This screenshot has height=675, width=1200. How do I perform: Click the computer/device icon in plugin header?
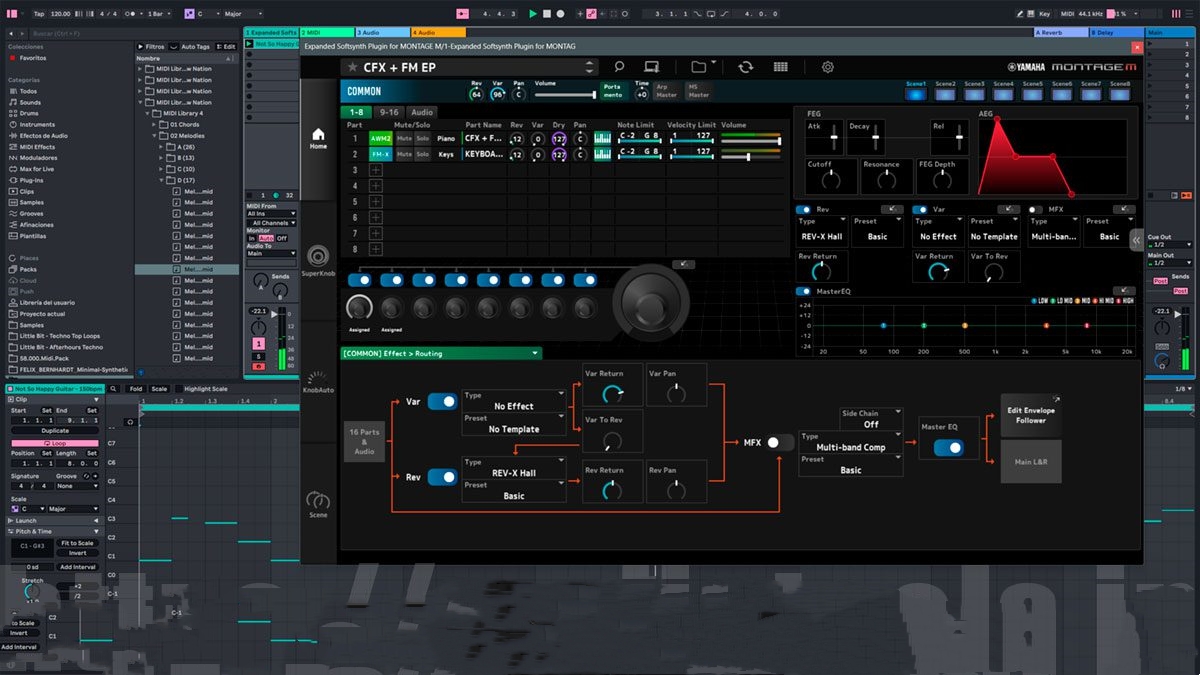point(652,67)
